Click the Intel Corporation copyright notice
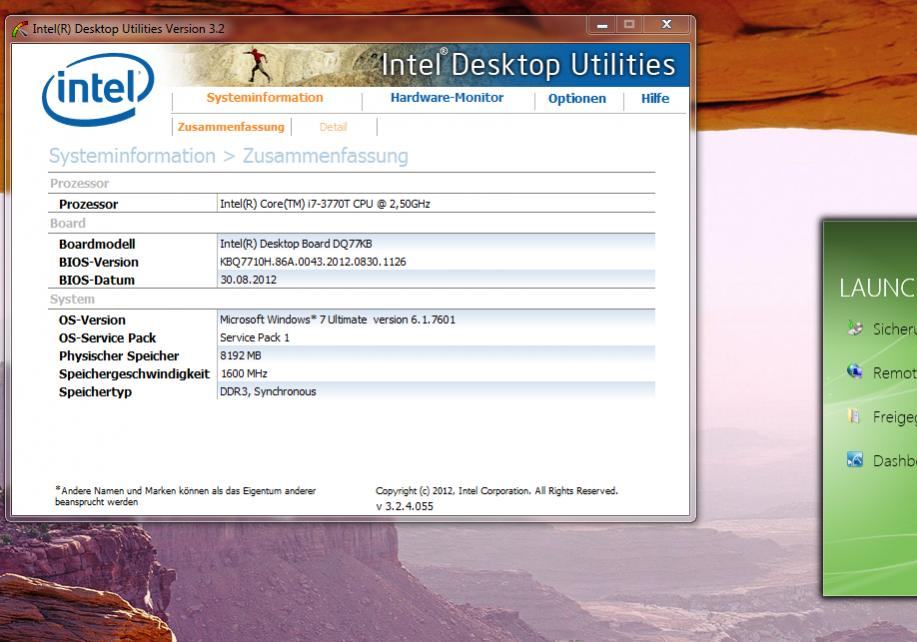 point(497,491)
